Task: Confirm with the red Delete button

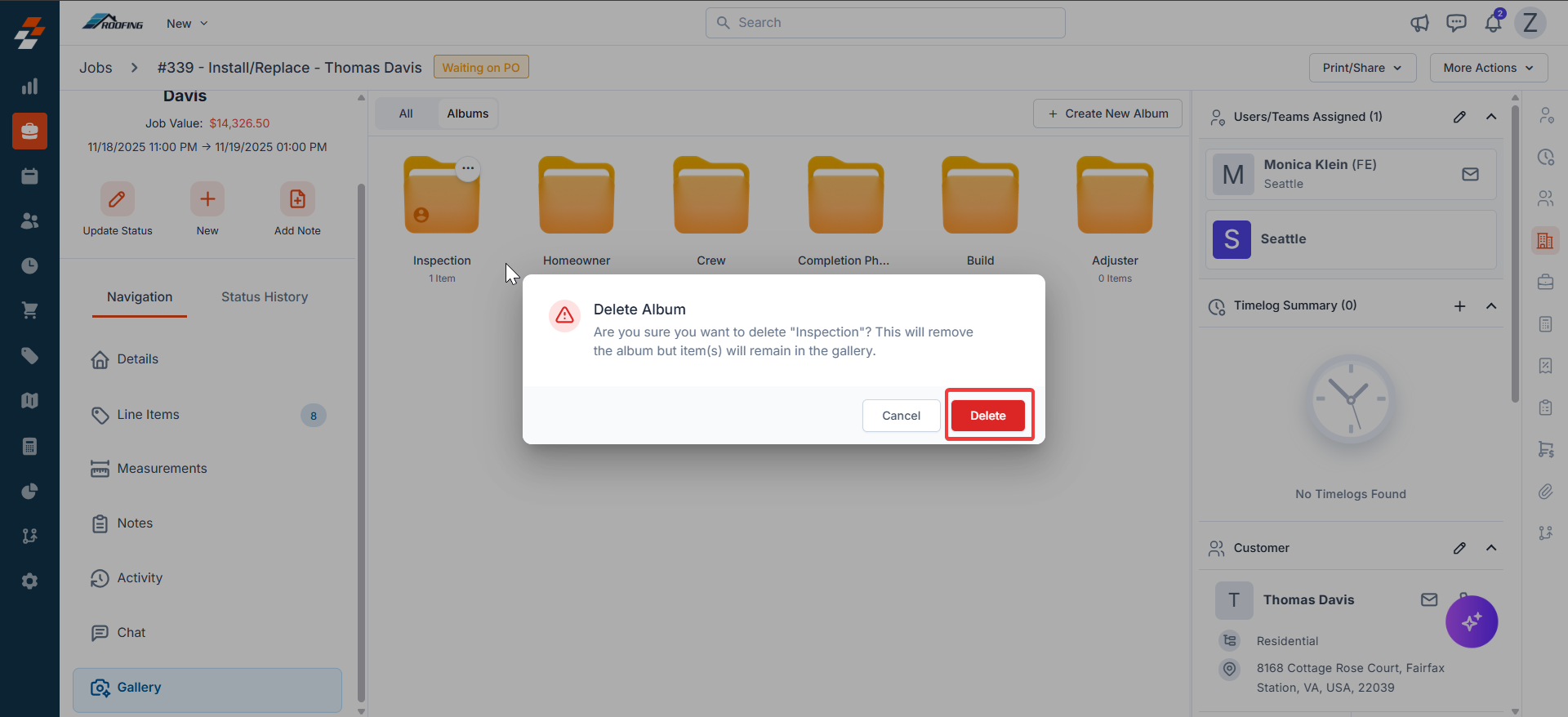Action: pyautogui.click(x=988, y=416)
